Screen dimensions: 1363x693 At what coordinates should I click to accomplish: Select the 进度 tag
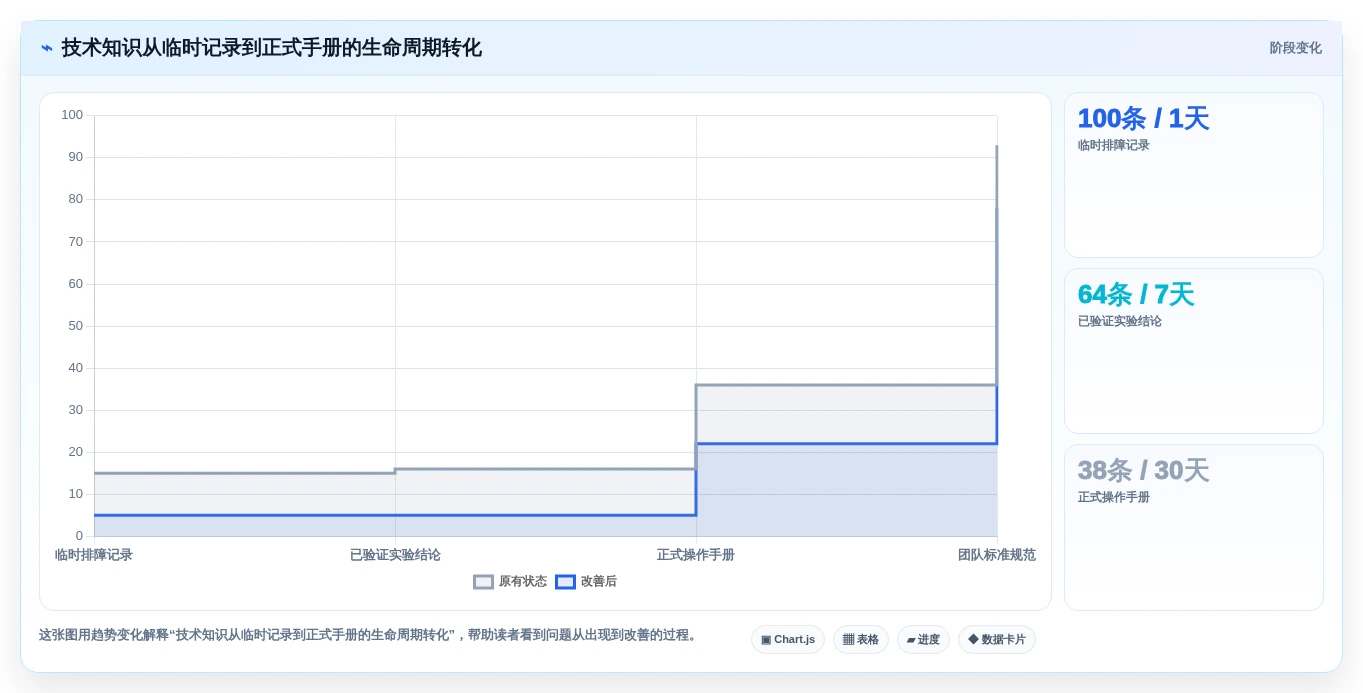[x=923, y=640]
